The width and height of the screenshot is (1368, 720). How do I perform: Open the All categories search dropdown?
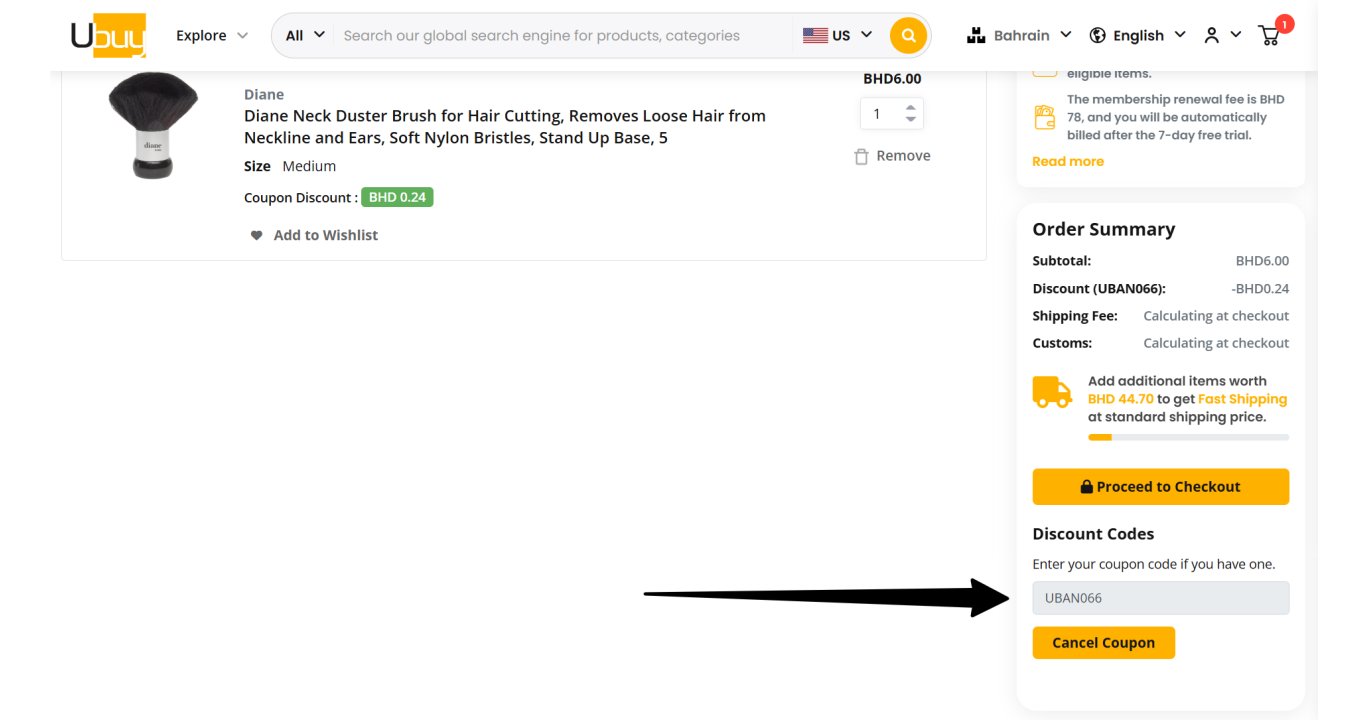pos(305,35)
